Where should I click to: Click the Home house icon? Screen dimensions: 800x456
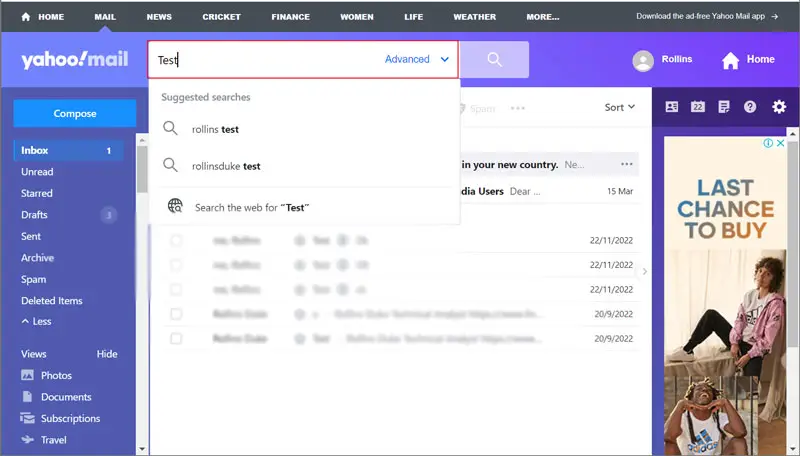[731, 60]
